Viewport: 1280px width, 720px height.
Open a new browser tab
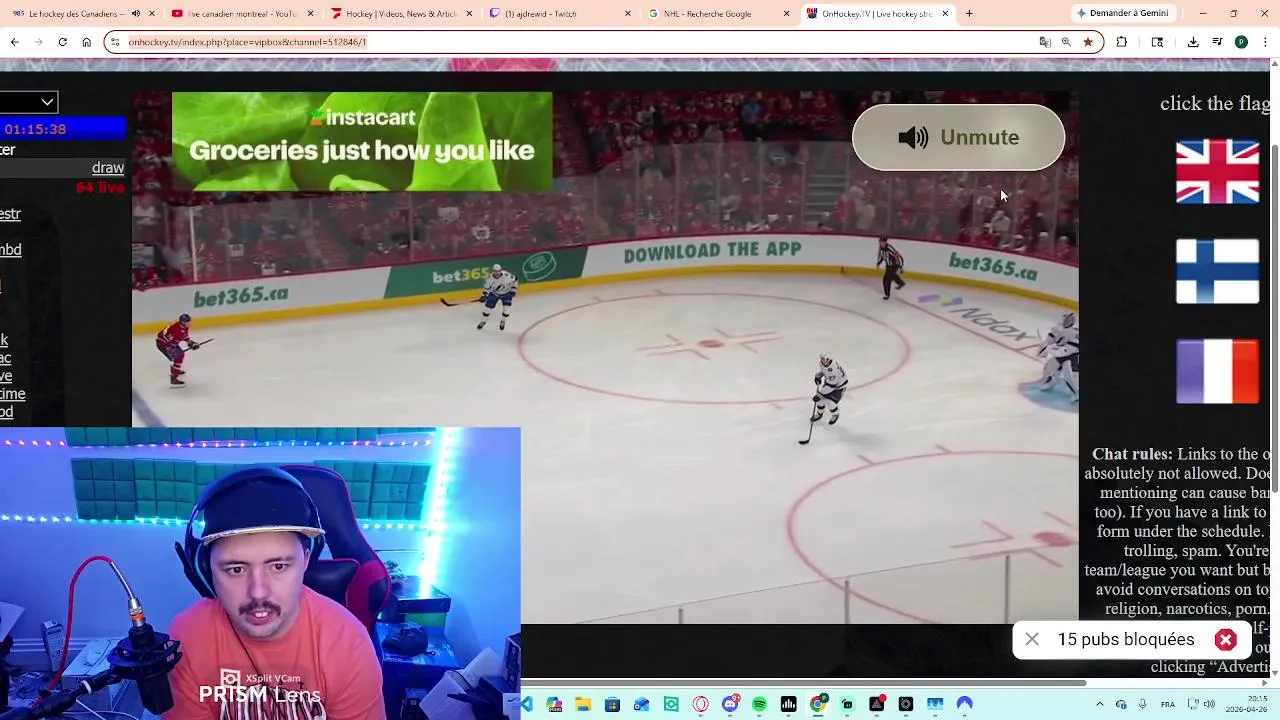point(969,14)
